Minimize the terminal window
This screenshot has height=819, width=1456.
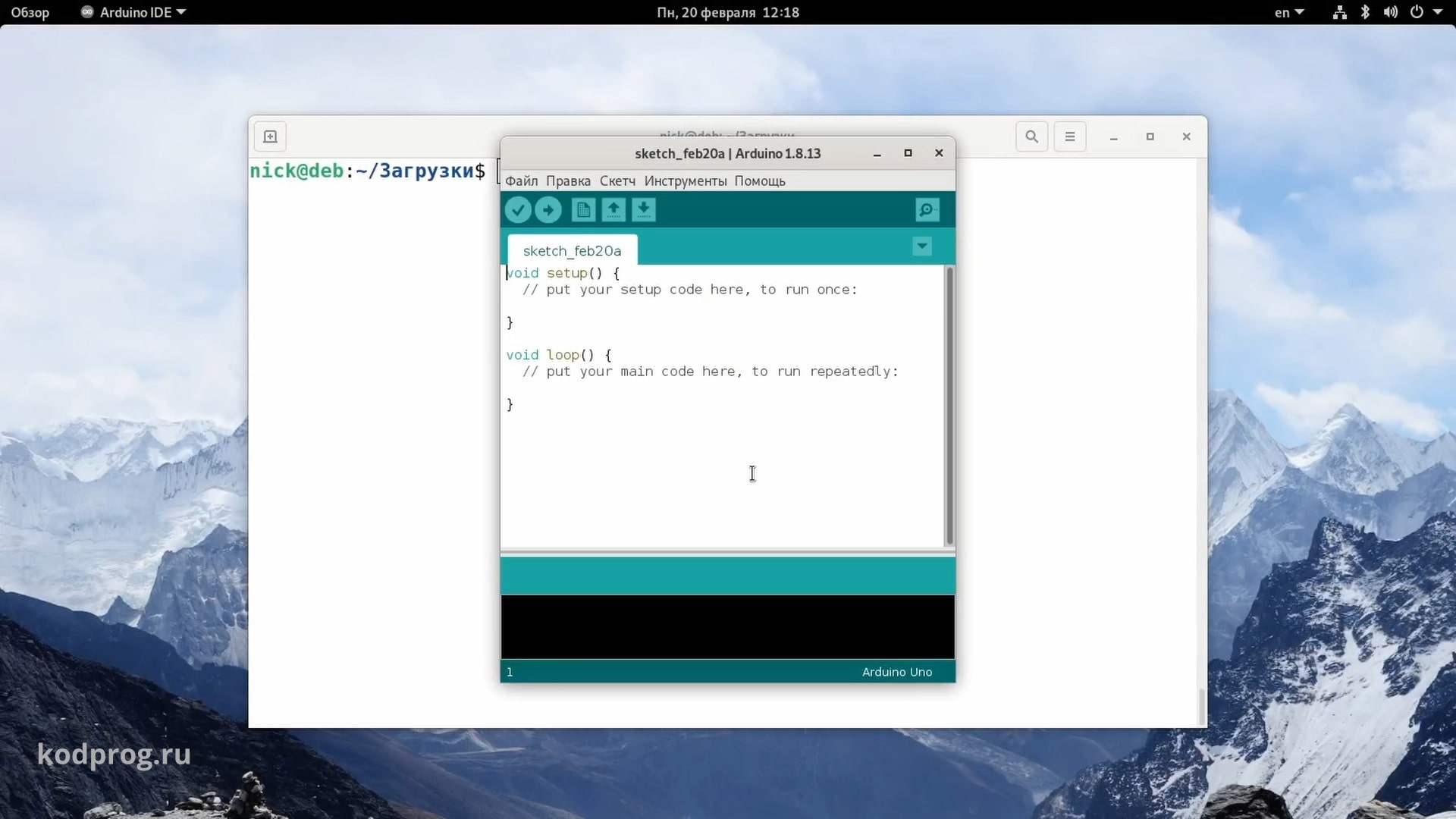(1114, 136)
